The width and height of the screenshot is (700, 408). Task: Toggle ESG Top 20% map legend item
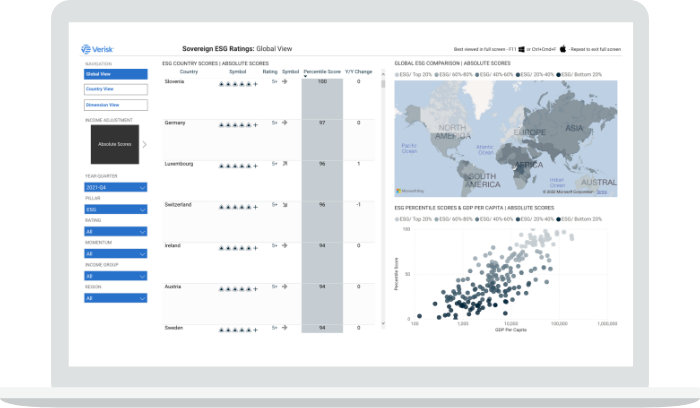pyautogui.click(x=415, y=73)
